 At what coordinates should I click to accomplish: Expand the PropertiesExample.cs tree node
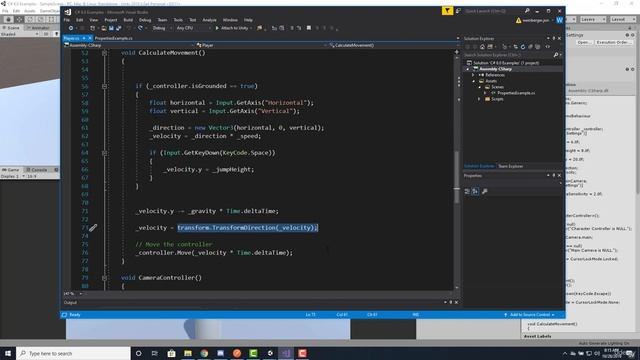[x=485, y=93]
